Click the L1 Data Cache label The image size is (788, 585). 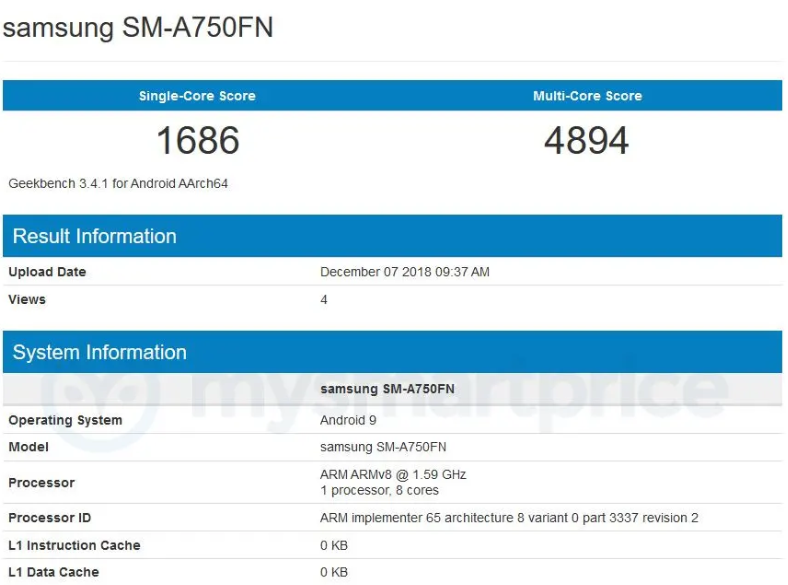coord(54,572)
